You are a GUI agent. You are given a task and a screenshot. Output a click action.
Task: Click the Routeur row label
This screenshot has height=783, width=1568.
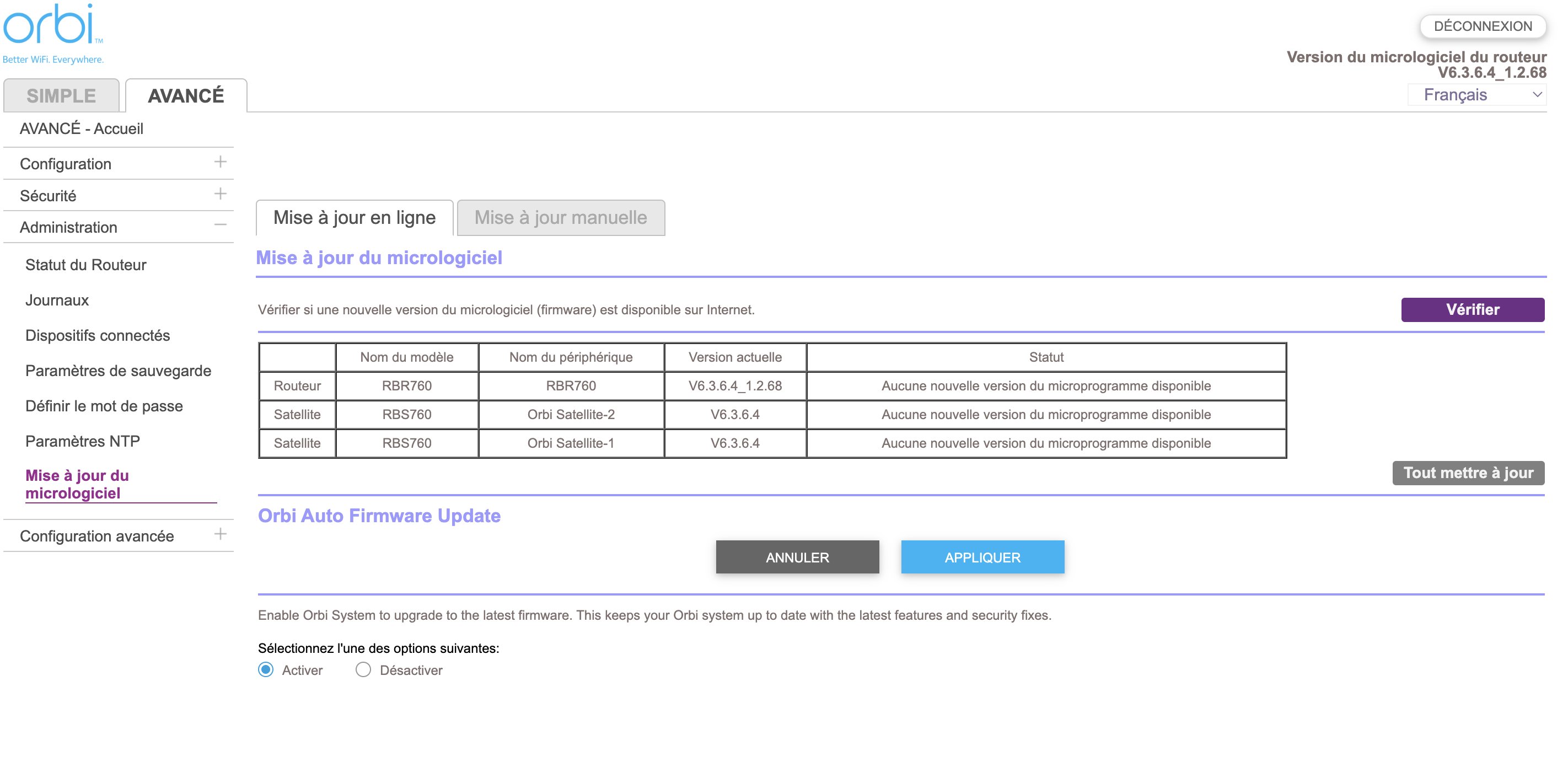297,386
